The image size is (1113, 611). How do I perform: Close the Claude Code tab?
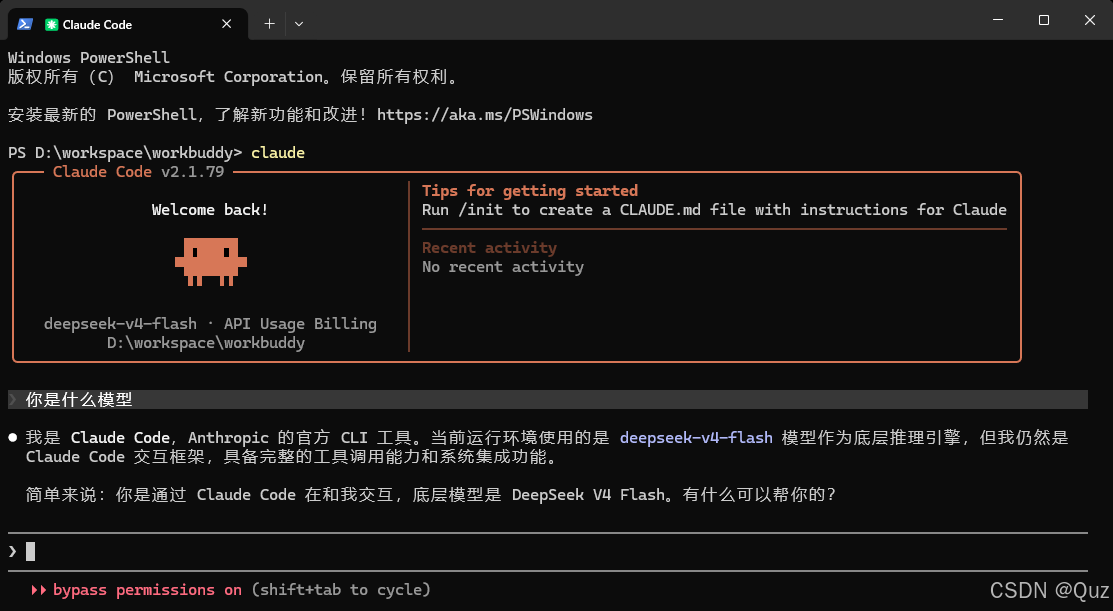pos(226,24)
